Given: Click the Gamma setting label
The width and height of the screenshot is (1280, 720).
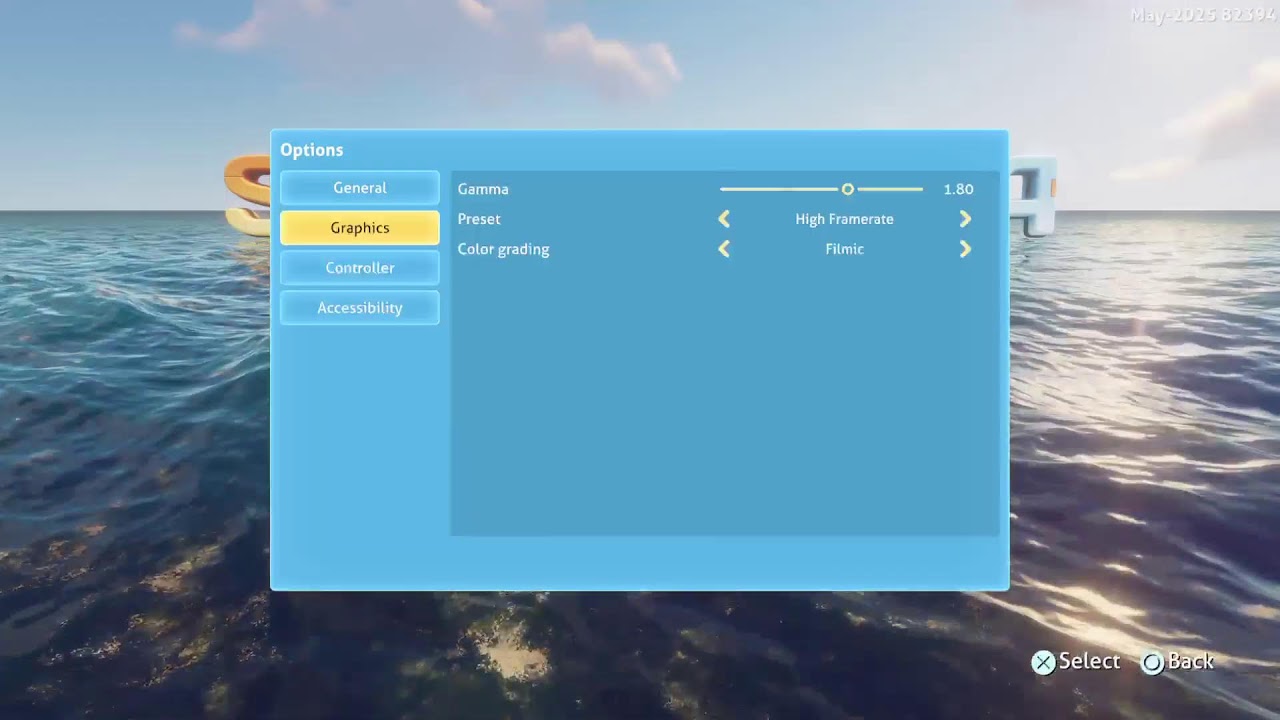Looking at the screenshot, I should point(483,189).
